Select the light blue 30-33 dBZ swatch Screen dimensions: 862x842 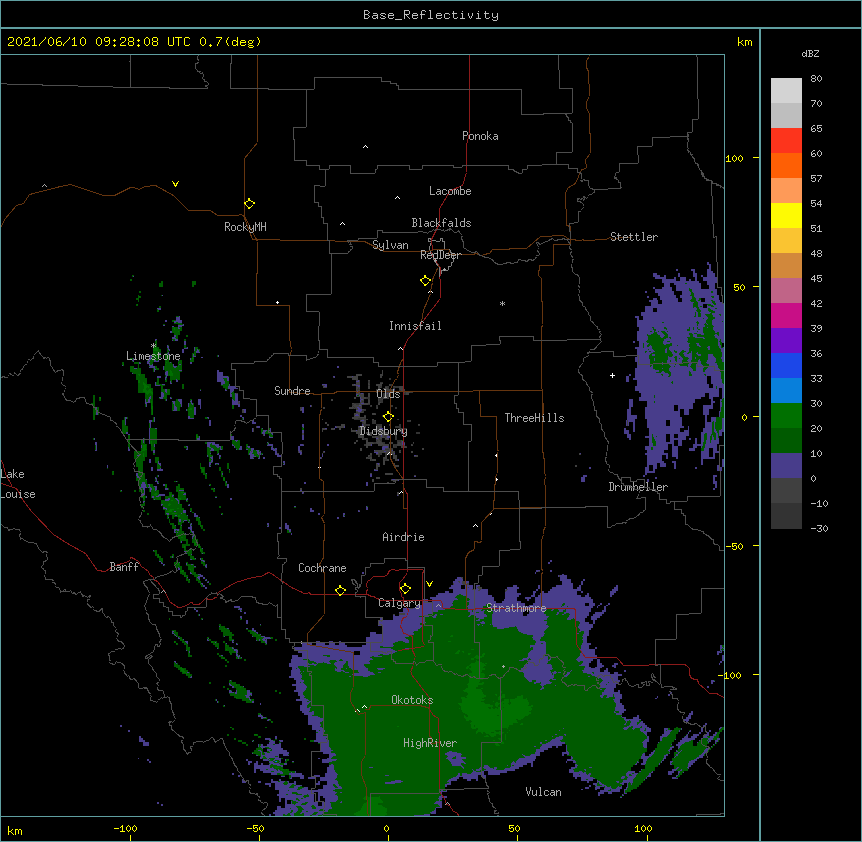(x=786, y=390)
